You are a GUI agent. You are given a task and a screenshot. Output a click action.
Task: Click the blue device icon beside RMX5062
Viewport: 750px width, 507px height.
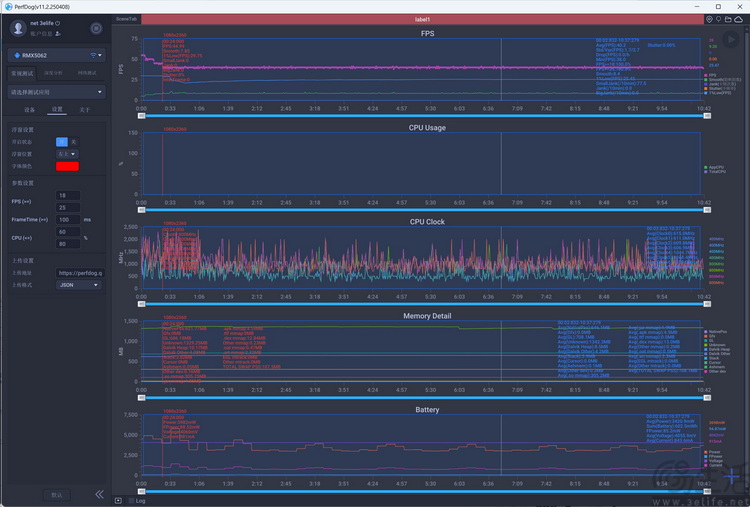point(17,55)
